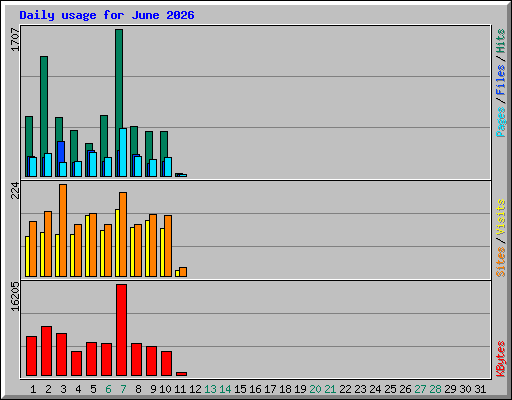This screenshot has width=512, height=400.
Task: Click day label 15 on the x-axis
Action: [x=240, y=389]
